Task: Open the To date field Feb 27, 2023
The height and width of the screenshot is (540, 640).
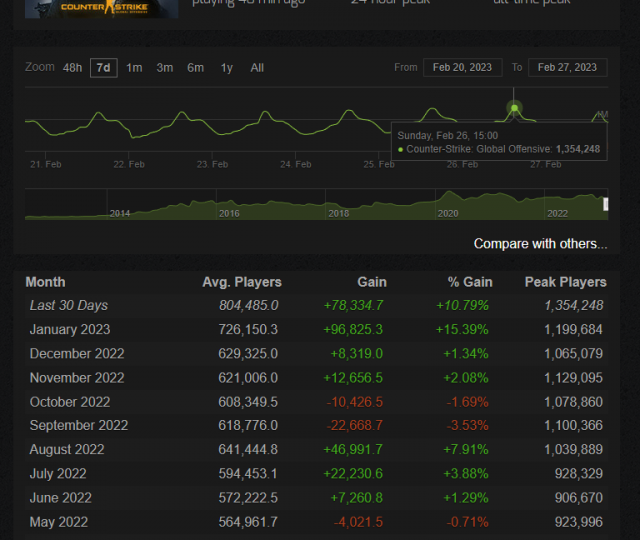Action: click(567, 68)
